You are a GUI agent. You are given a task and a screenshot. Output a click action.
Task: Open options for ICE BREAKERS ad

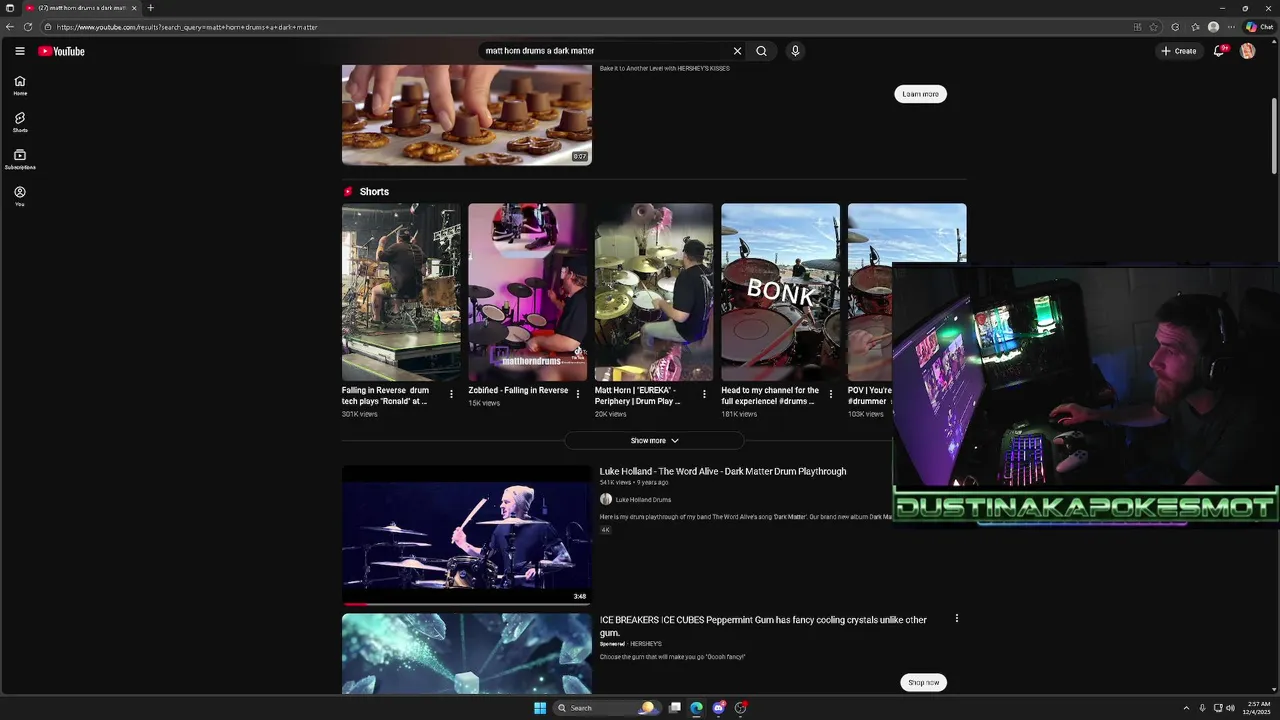coord(957,618)
